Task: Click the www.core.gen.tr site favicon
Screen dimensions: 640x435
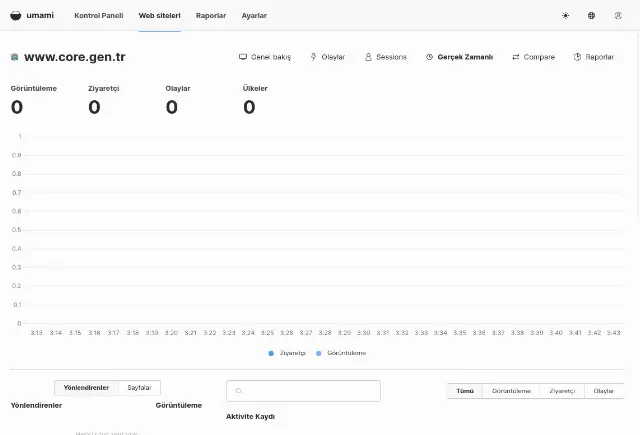Action: (x=15, y=57)
